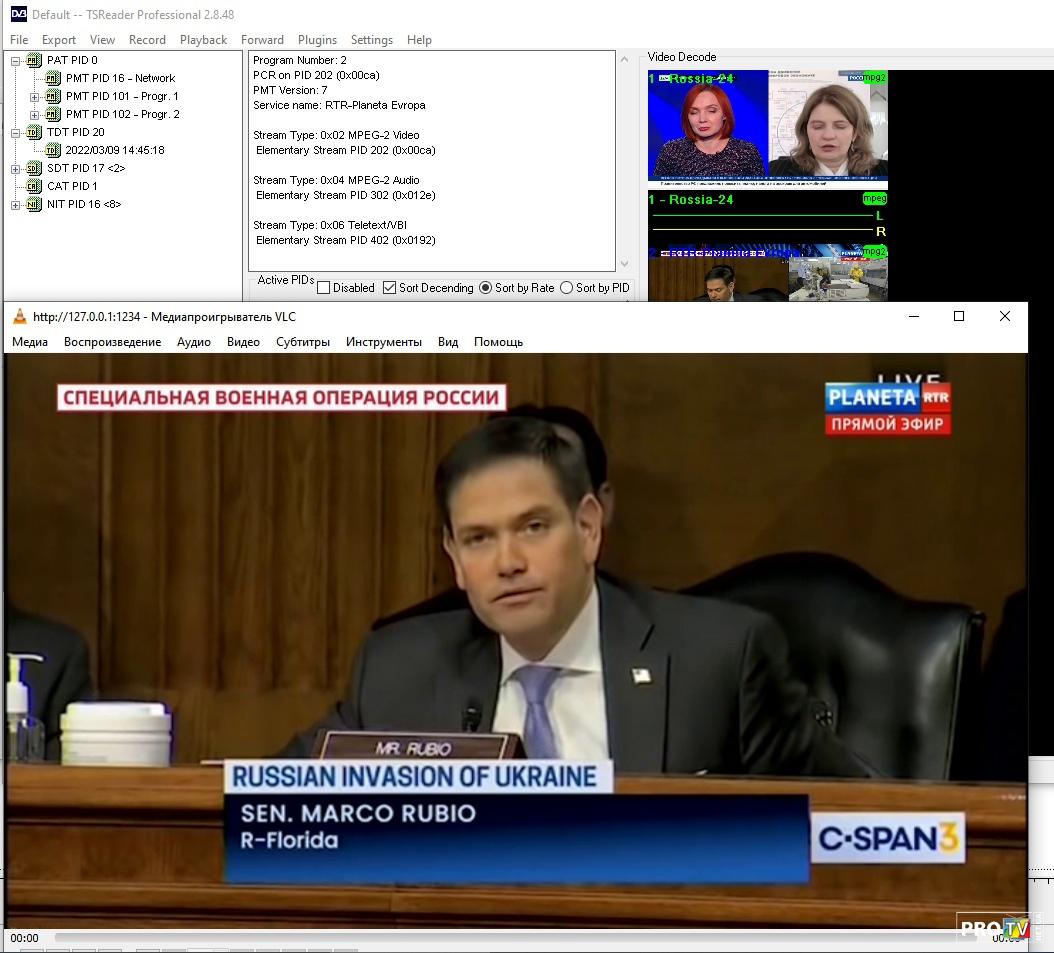The image size is (1054, 953).
Task: Select the CAT PID 1 icon
Action: 34,186
